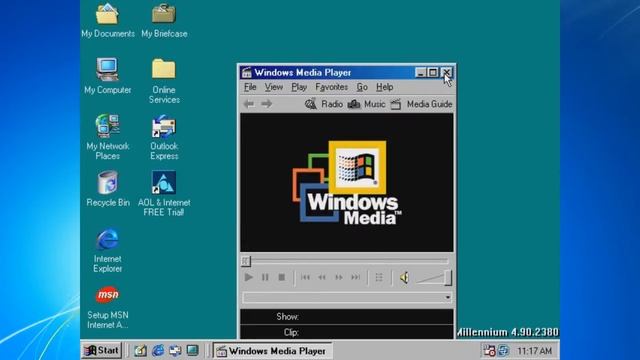Click Skip Forward playback button
This screenshot has height=360, width=640.
click(356, 278)
